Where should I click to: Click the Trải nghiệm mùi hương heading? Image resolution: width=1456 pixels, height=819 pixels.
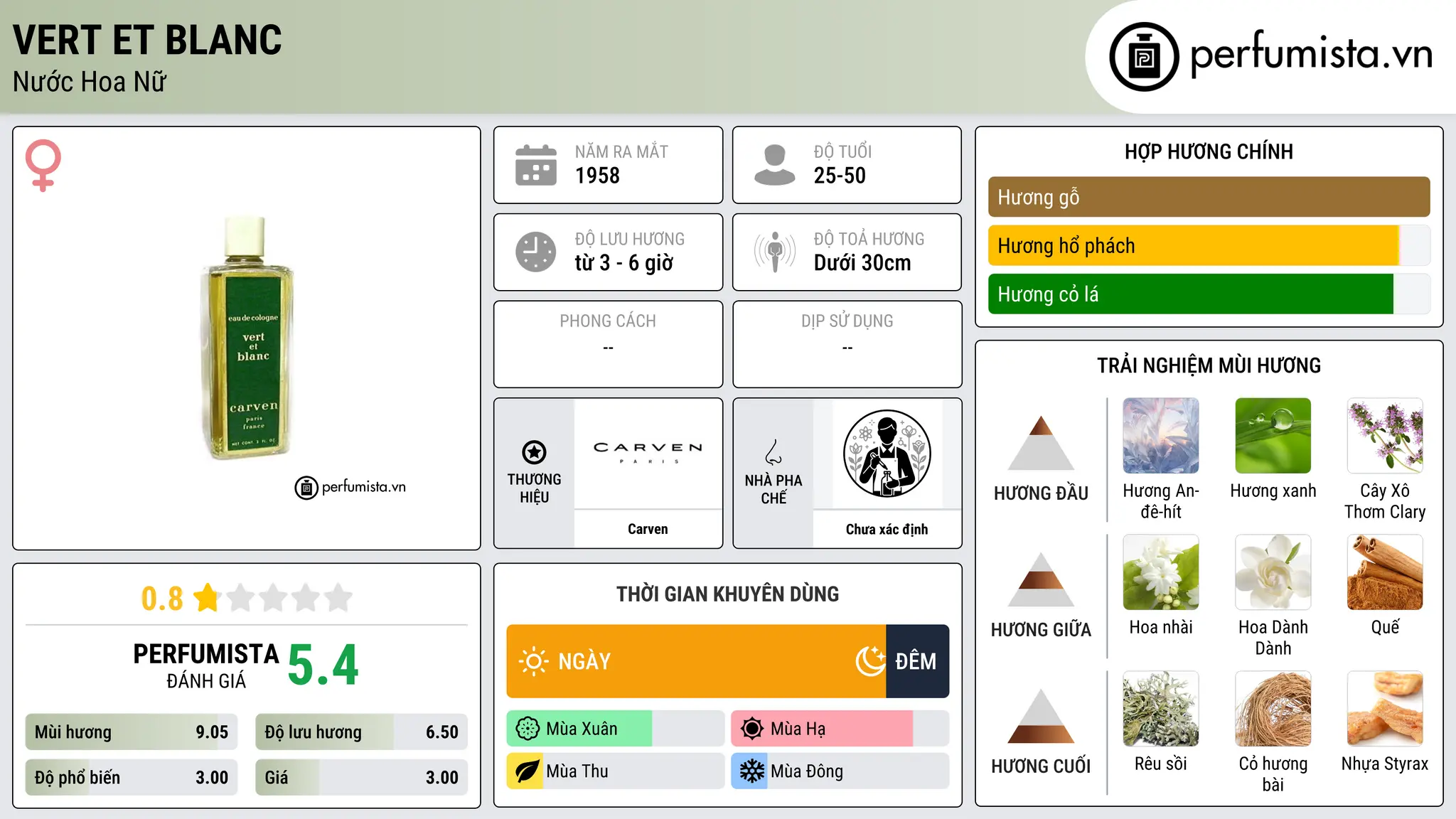point(1209,365)
